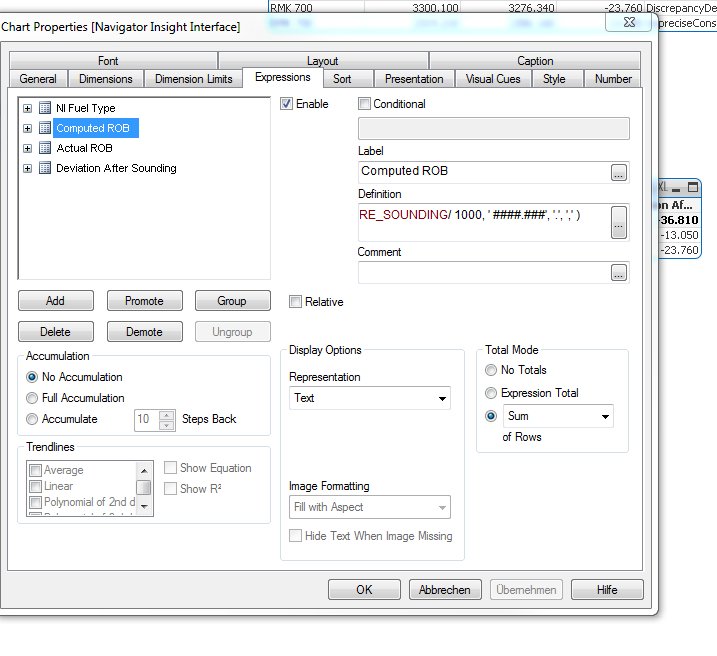Click the Group button
Image resolution: width=717 pixels, height=656 pixels.
point(233,300)
